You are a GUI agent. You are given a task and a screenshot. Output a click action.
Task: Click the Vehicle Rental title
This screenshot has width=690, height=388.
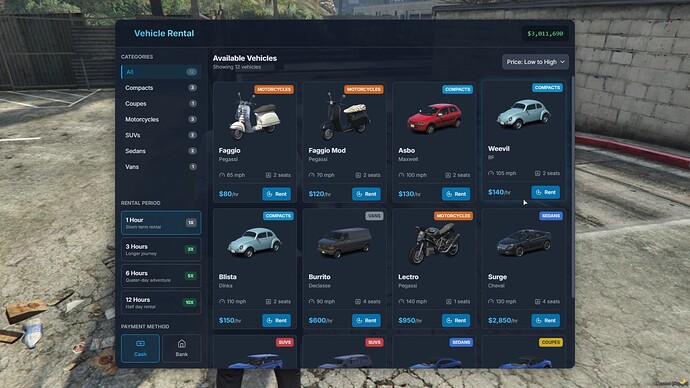(x=164, y=33)
